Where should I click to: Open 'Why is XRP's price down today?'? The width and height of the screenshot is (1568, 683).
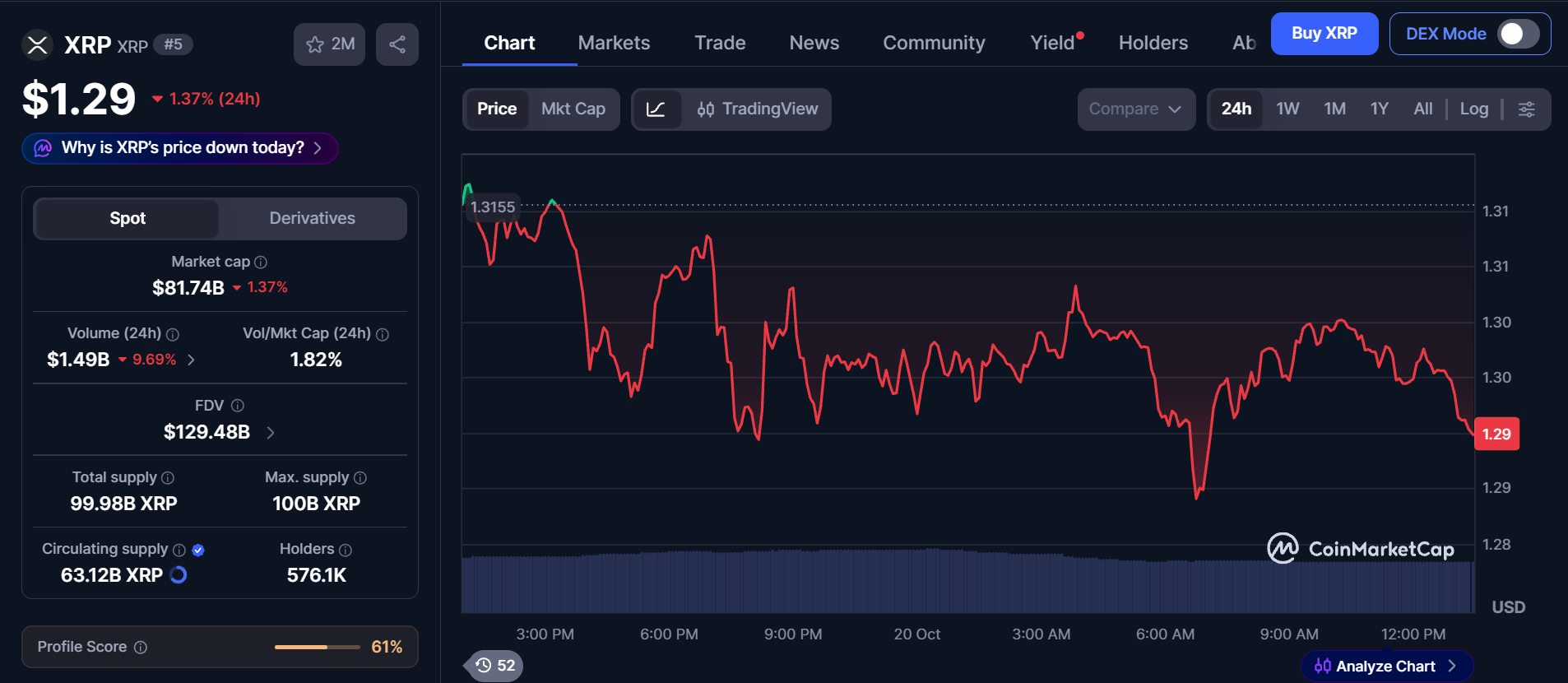point(179,148)
